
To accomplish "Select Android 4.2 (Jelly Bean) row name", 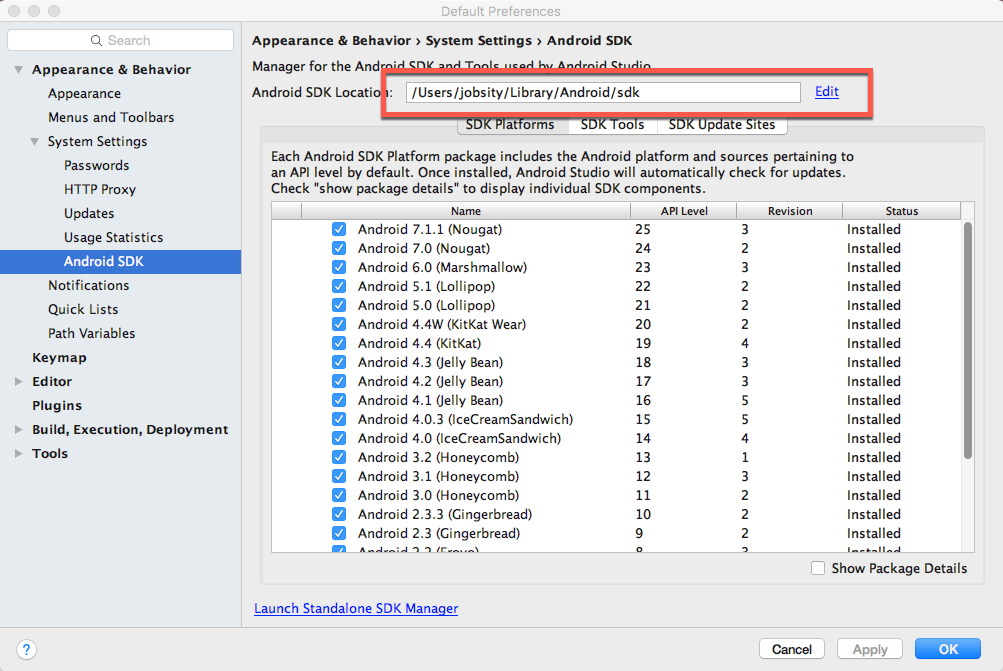I will tap(430, 381).
